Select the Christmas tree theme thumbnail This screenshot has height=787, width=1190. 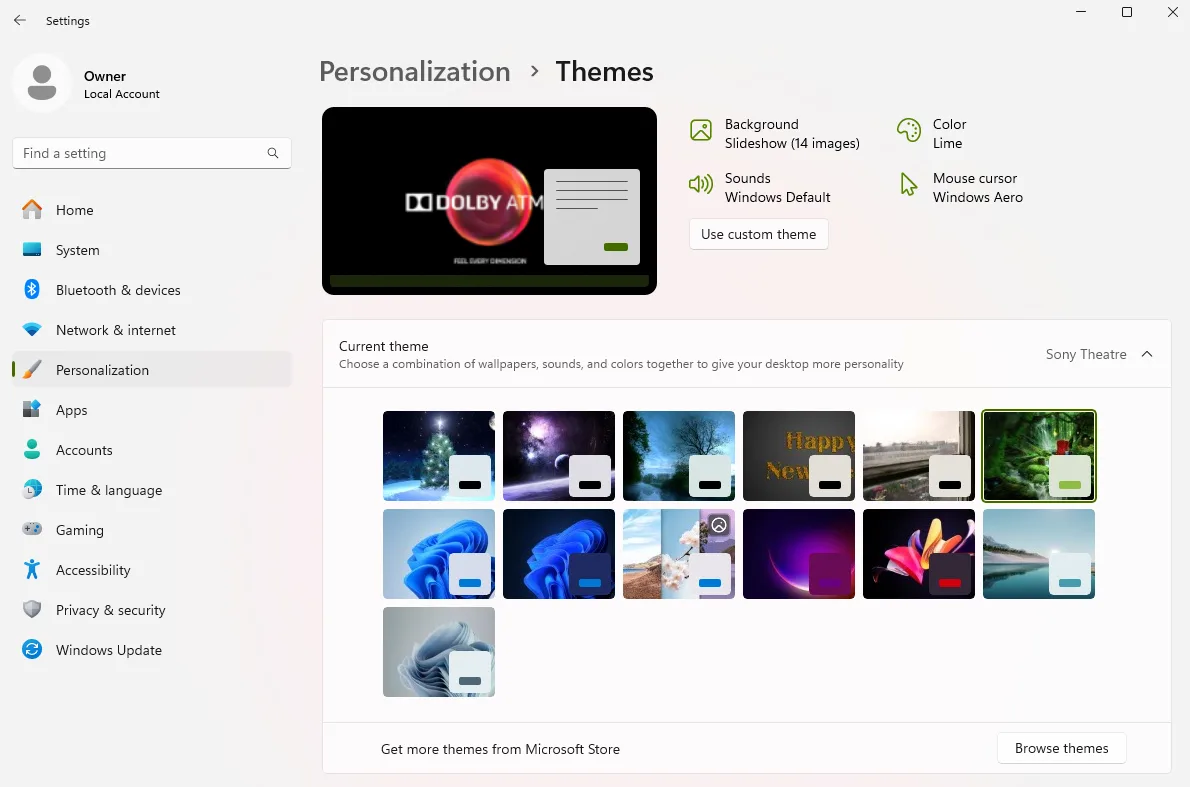[x=438, y=455]
